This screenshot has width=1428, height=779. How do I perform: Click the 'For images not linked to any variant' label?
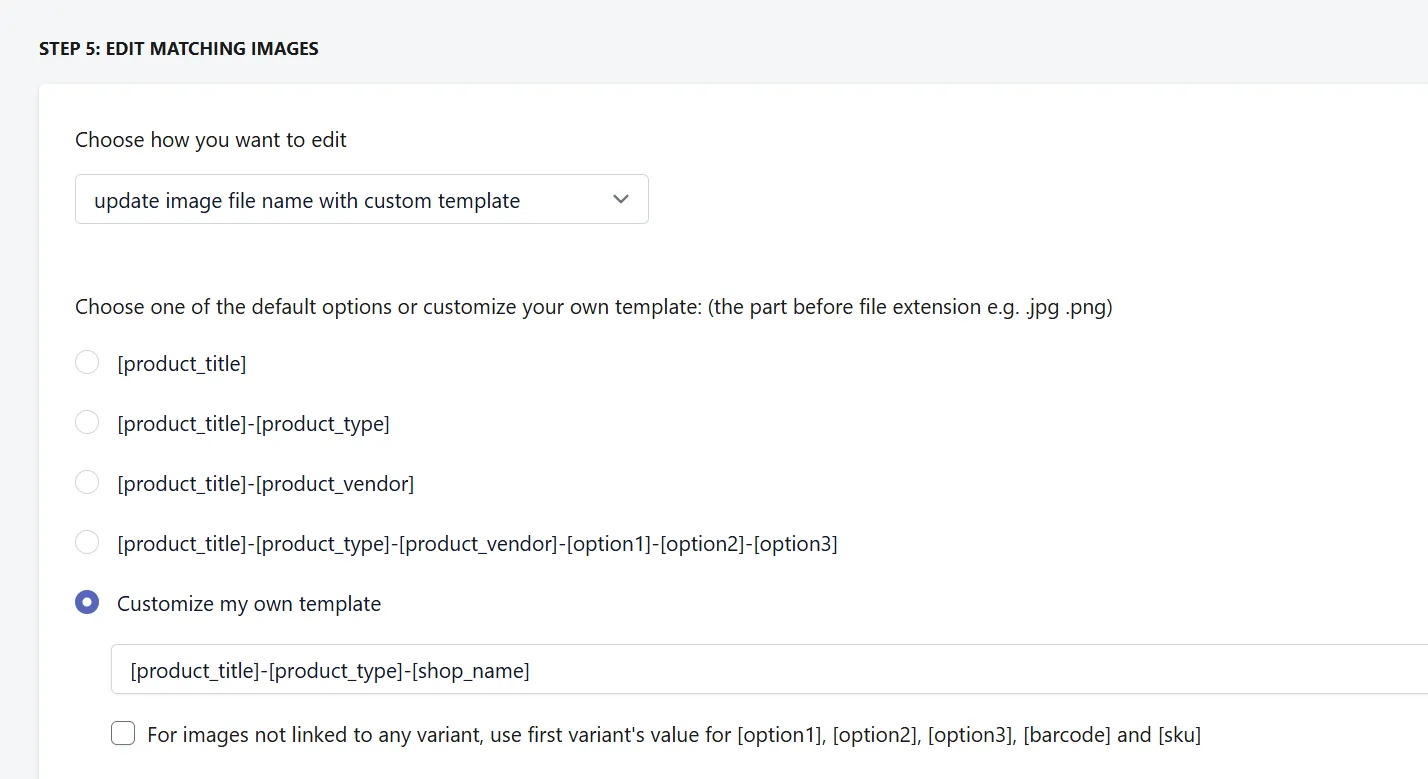point(674,735)
